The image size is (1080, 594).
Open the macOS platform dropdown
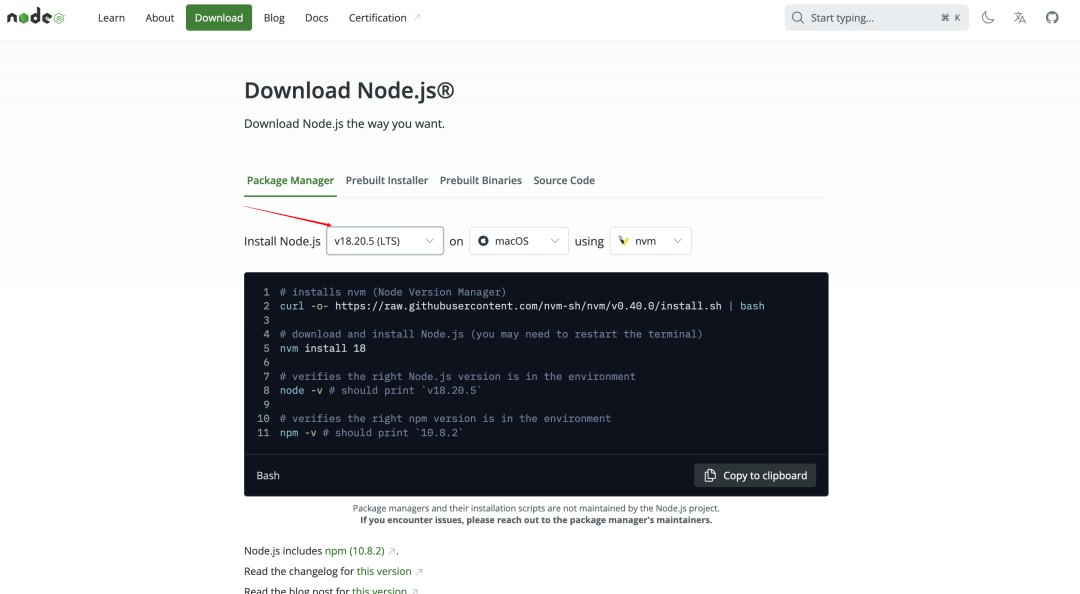519,241
